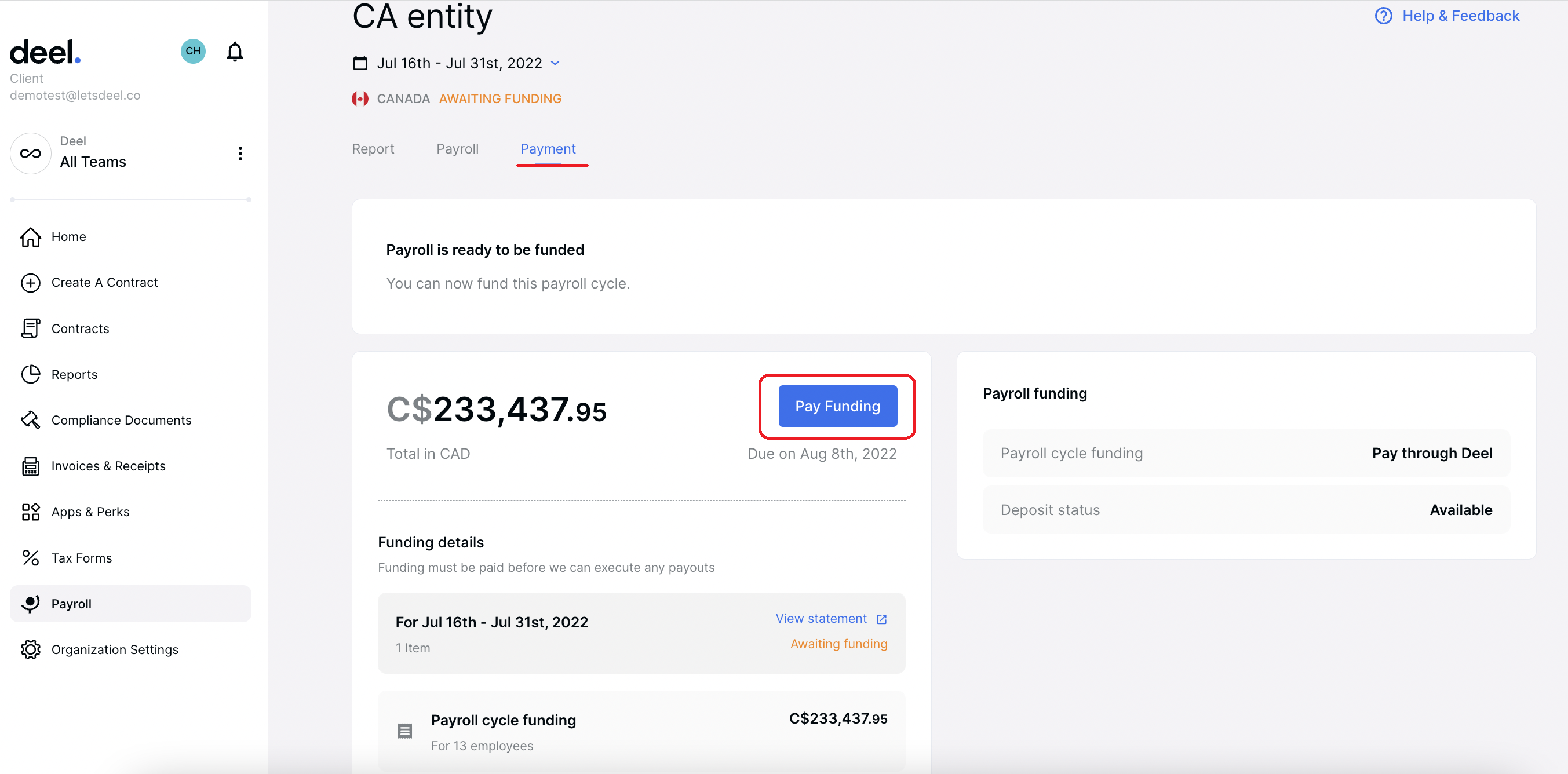Open the All Teams three-dot menu
The height and width of the screenshot is (774, 1568).
[x=240, y=154]
